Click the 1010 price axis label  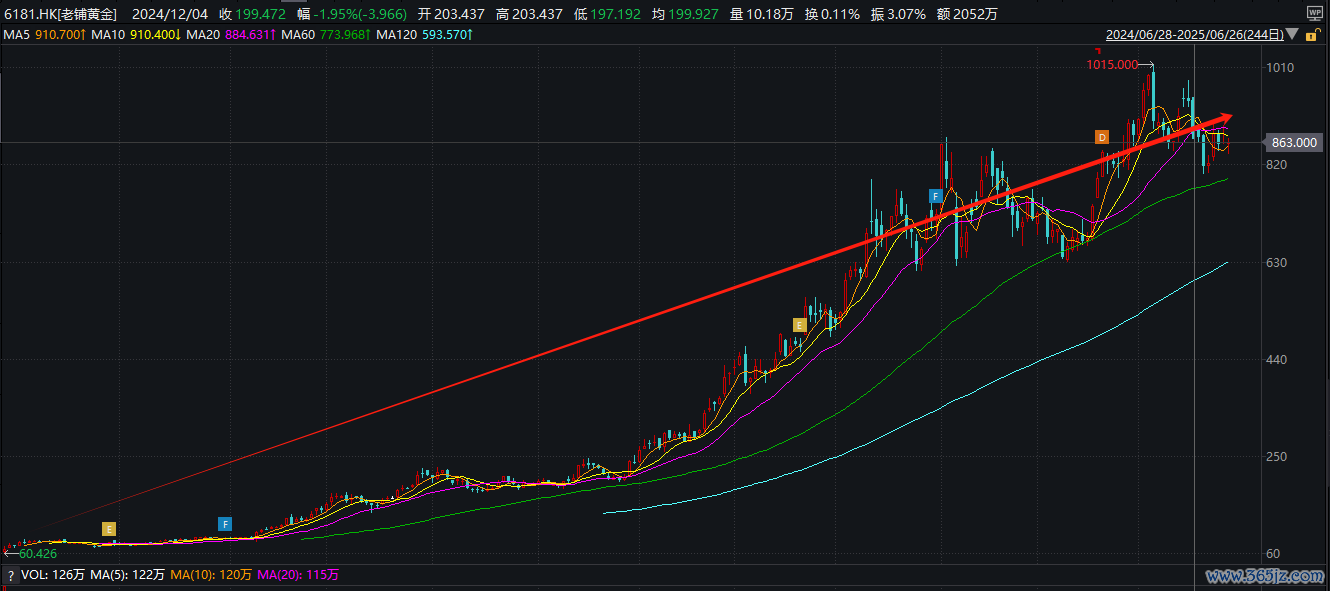click(x=1280, y=68)
